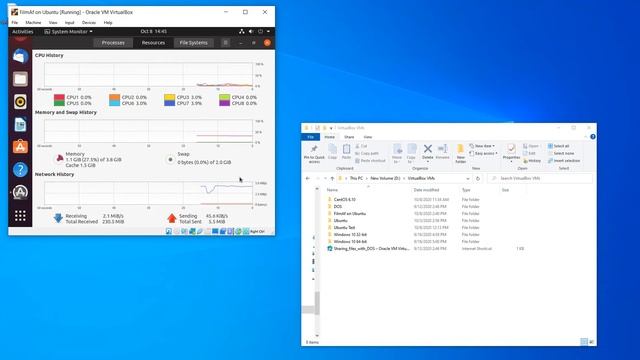Viewport: 640px width, 360px height.
Task: Click Copy to in the Explorer ribbon
Action: tap(411, 153)
